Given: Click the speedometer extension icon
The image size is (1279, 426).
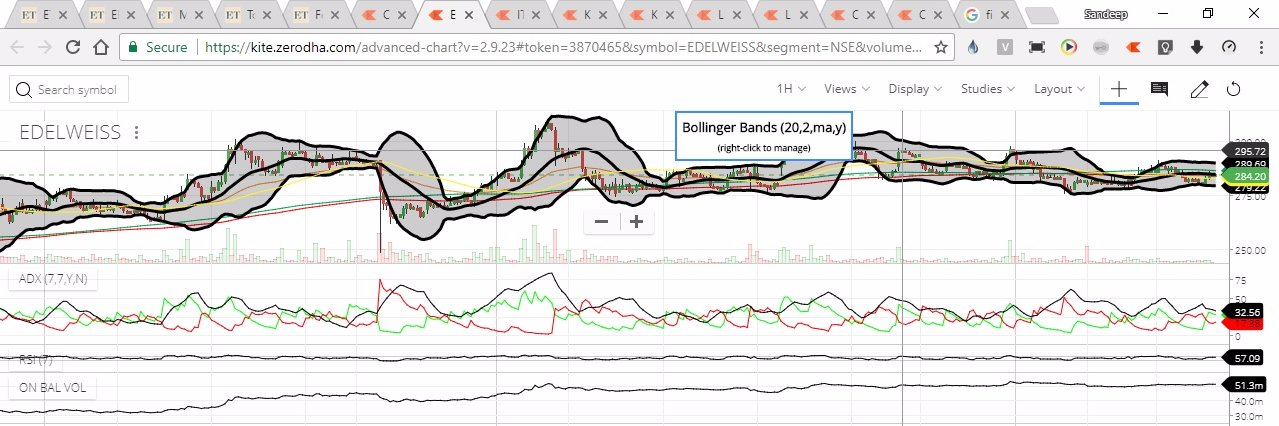Looking at the screenshot, I should [x=1229, y=47].
